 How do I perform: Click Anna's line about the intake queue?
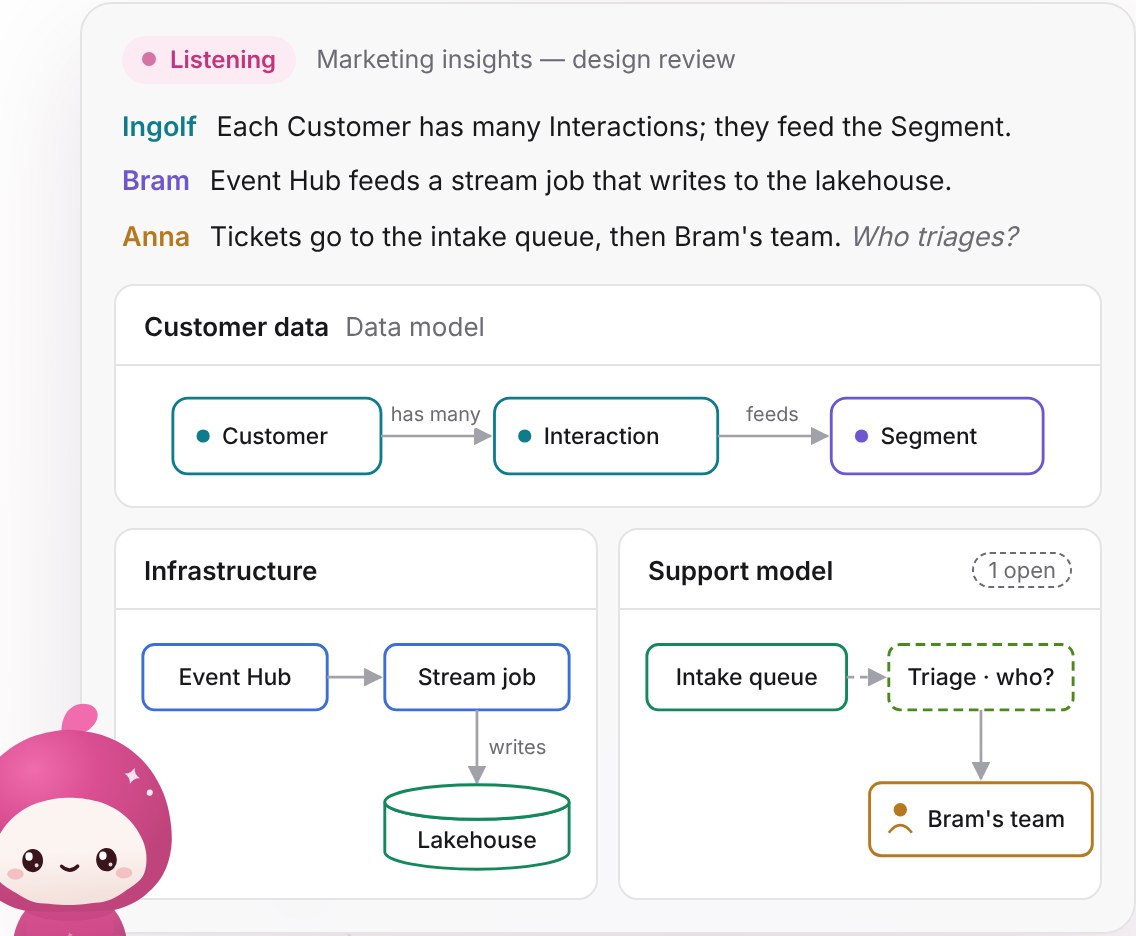pyautogui.click(x=525, y=236)
